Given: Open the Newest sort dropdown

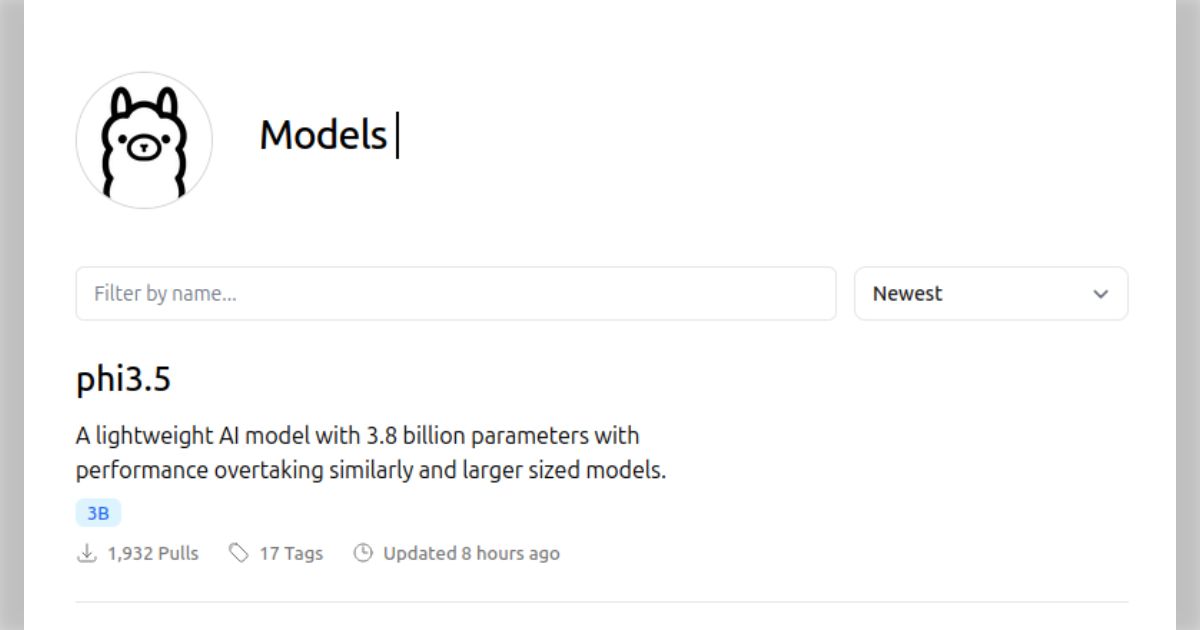Looking at the screenshot, I should (x=990, y=294).
